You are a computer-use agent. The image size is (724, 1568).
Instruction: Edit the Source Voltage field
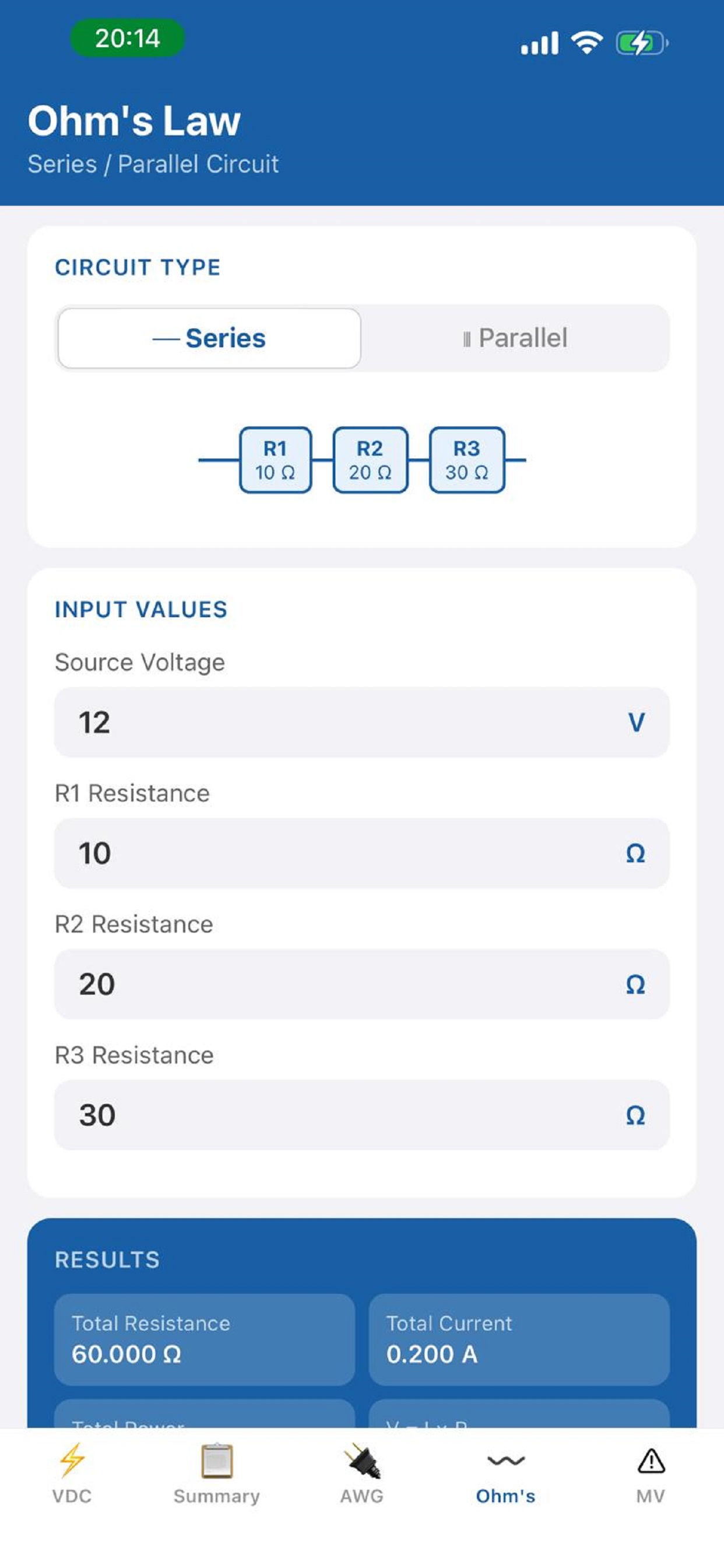pyautogui.click(x=362, y=723)
